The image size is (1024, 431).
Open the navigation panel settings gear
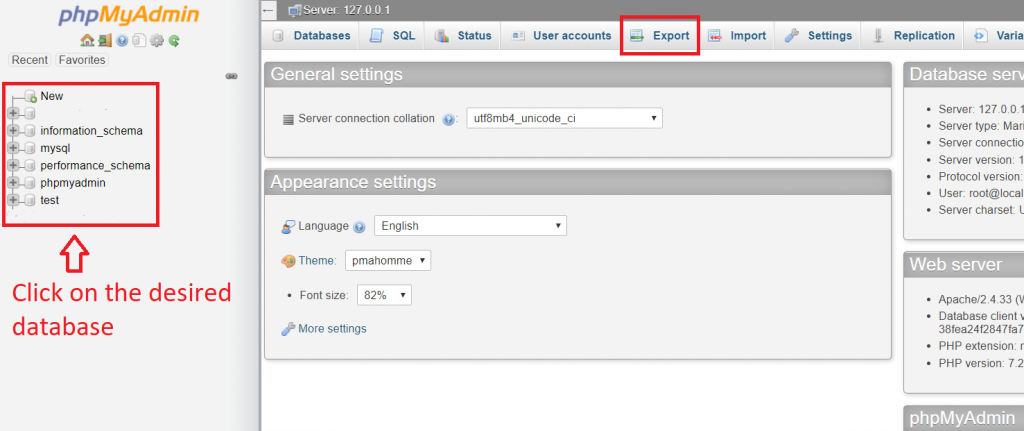156,40
